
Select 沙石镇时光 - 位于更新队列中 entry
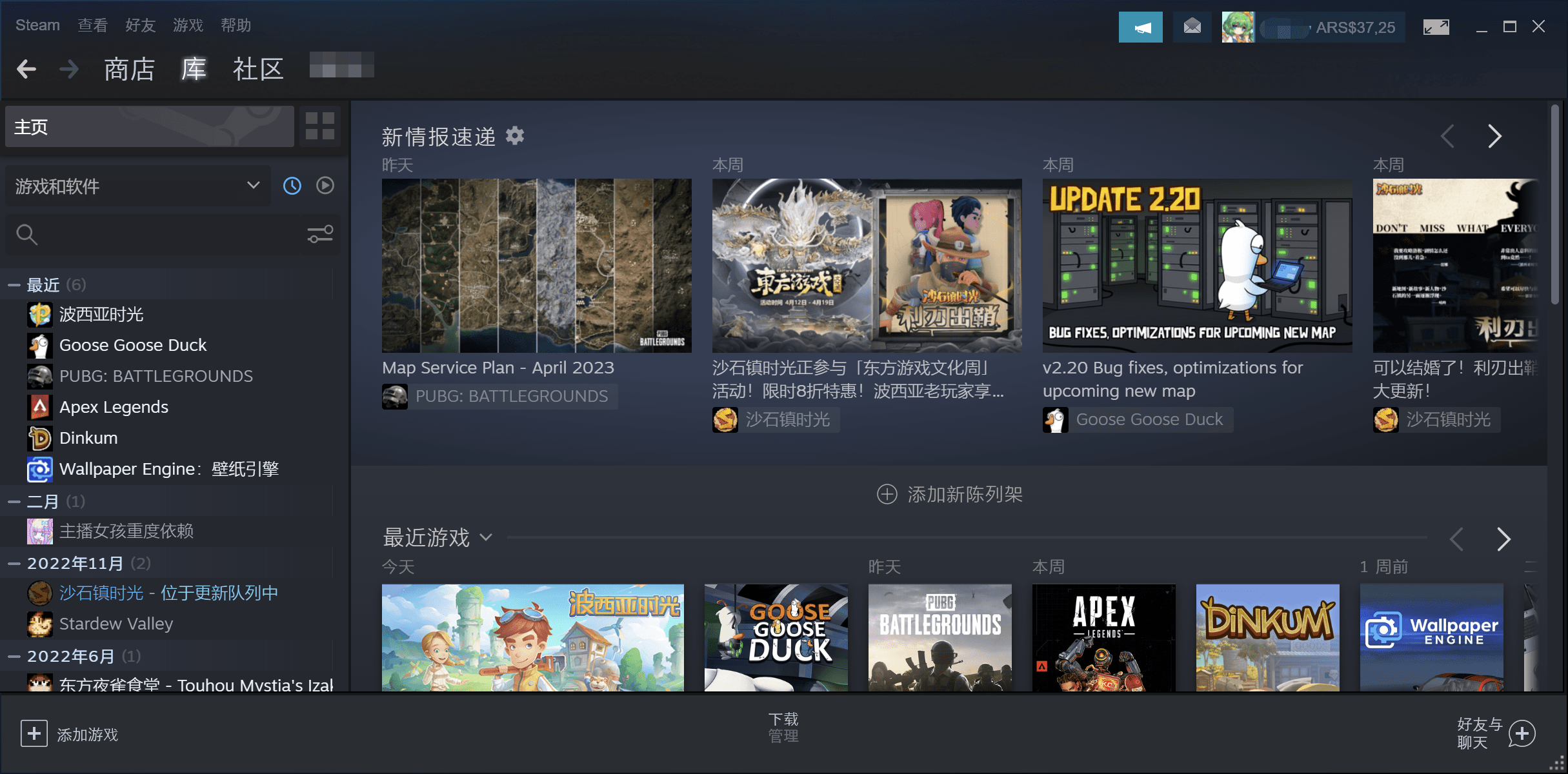(168, 593)
